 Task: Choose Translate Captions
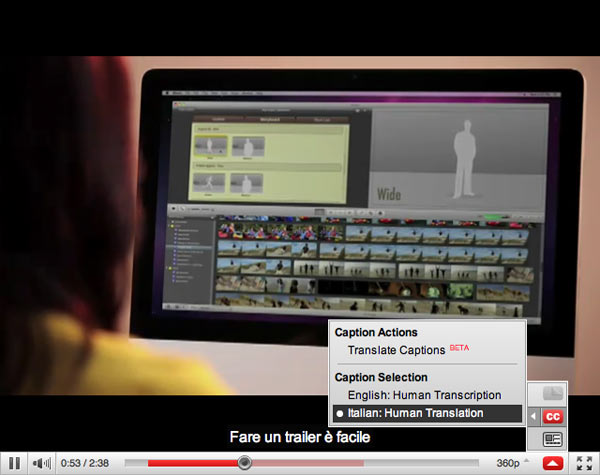tap(397, 350)
